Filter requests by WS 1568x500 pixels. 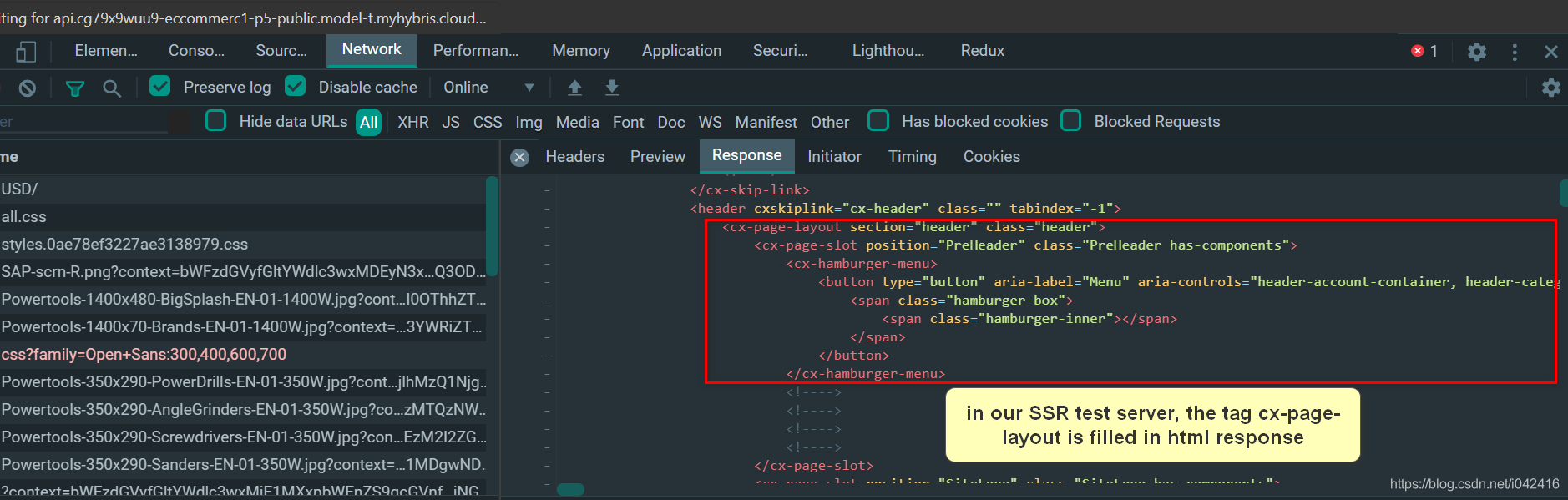[710, 123]
